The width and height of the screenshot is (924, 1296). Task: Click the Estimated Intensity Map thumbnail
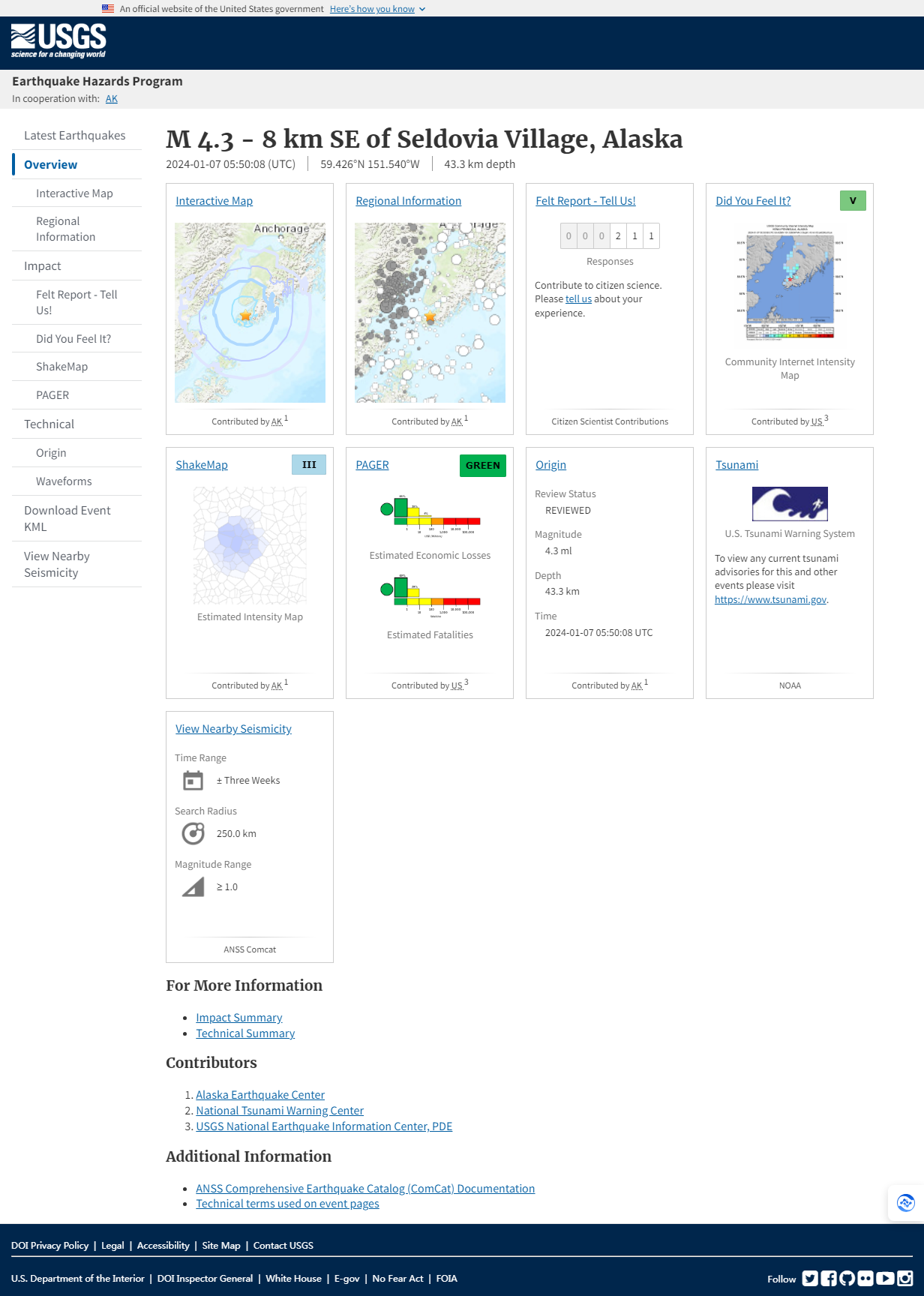point(250,546)
